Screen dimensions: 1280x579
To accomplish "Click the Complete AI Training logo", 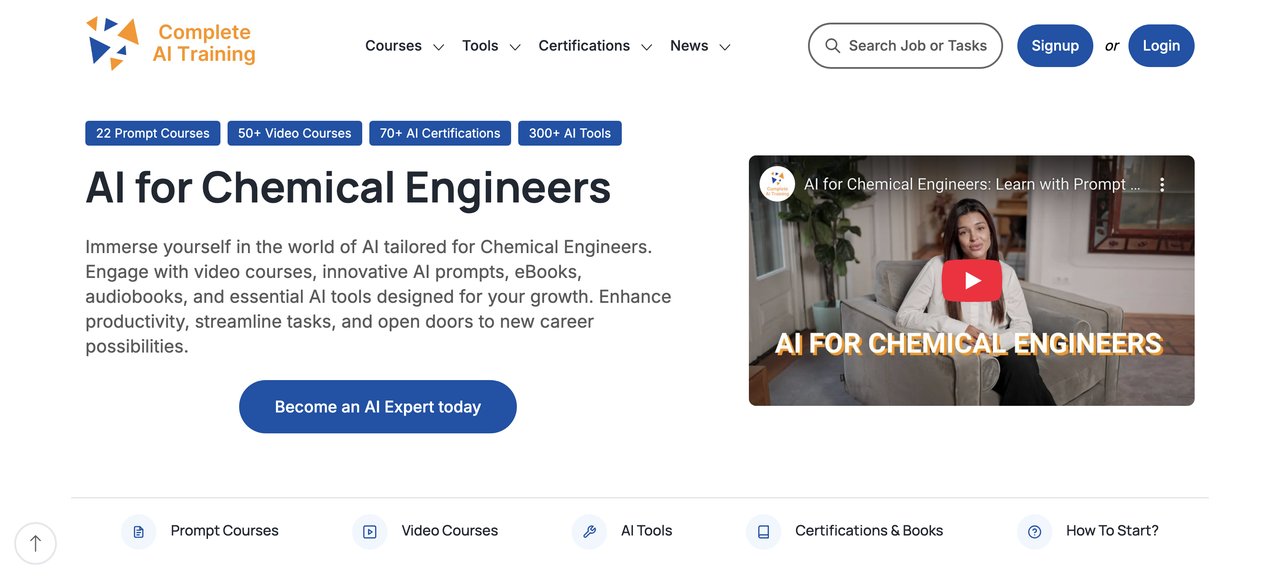I will (x=170, y=44).
